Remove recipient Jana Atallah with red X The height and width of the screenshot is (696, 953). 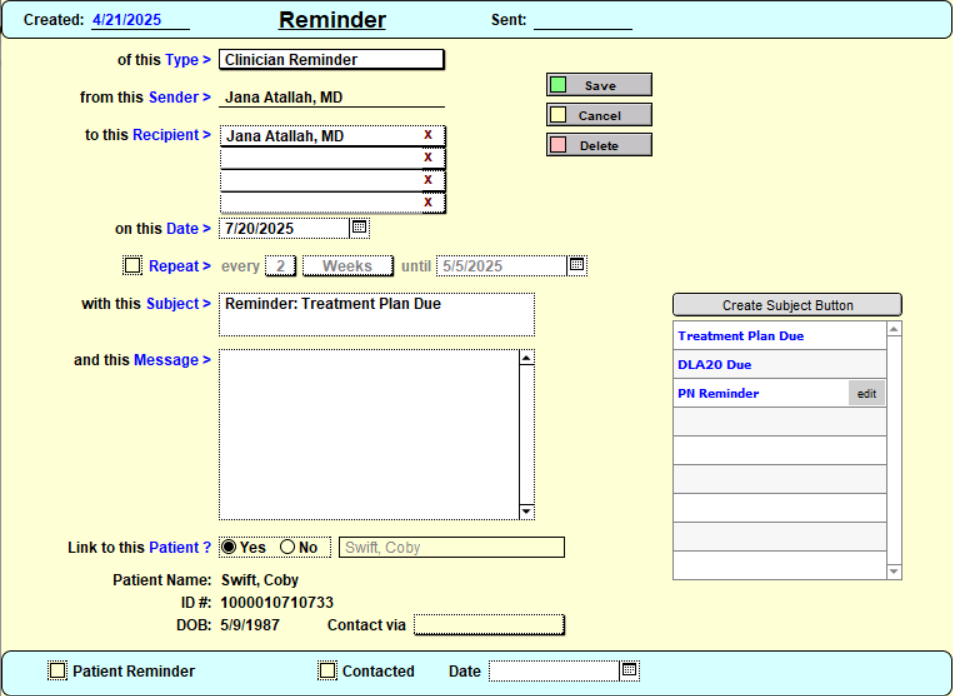(x=428, y=135)
